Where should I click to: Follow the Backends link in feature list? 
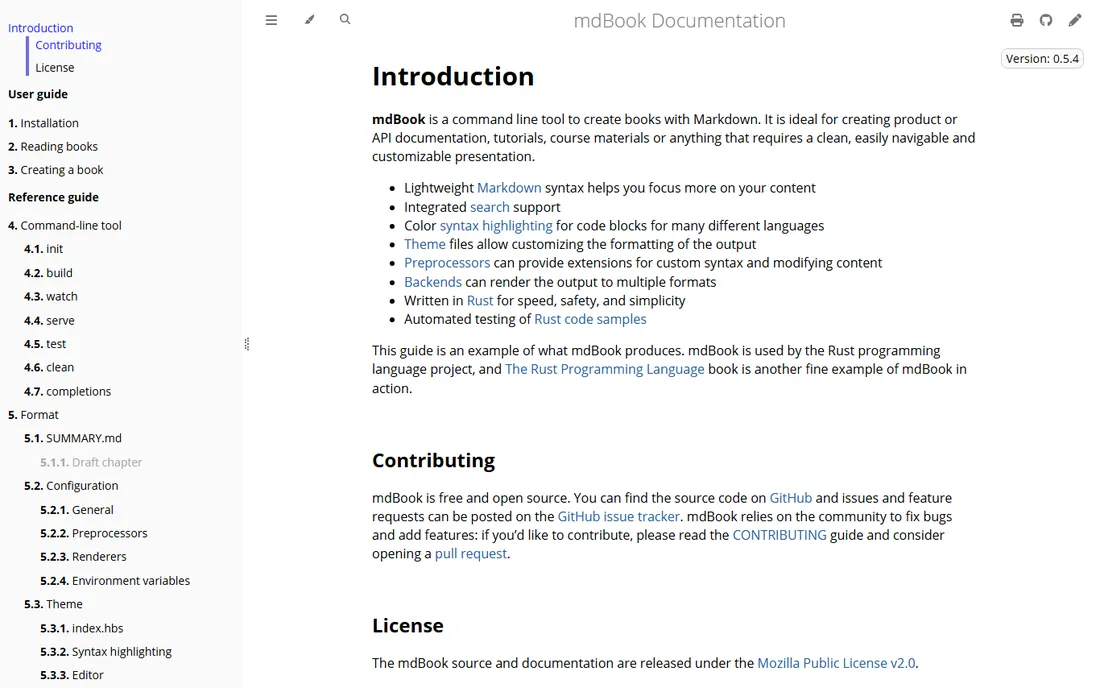[x=433, y=282]
